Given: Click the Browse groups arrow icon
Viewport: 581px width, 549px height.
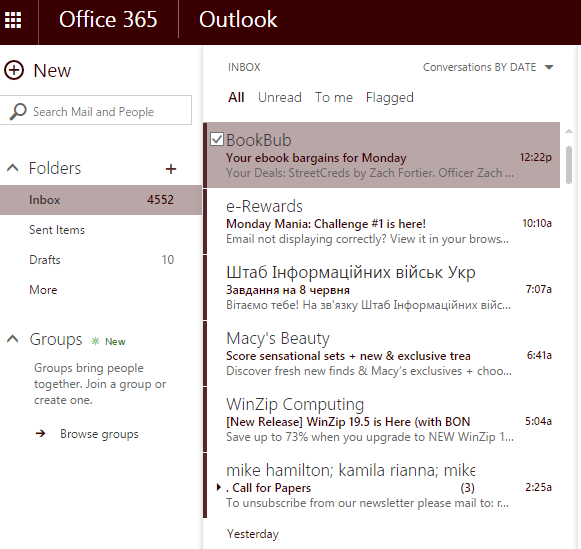Looking at the screenshot, I should click(x=40, y=433).
